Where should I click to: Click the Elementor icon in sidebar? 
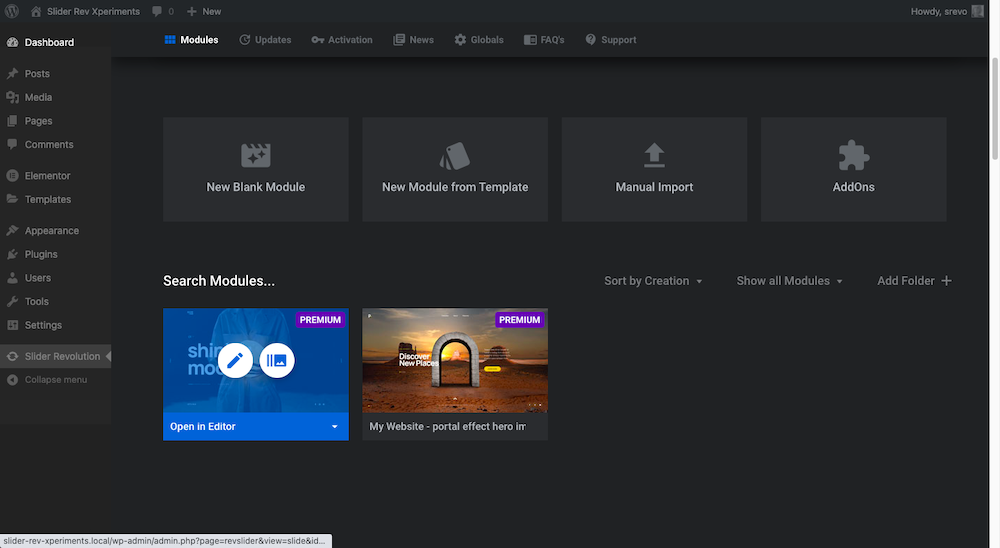pyautogui.click(x=12, y=175)
